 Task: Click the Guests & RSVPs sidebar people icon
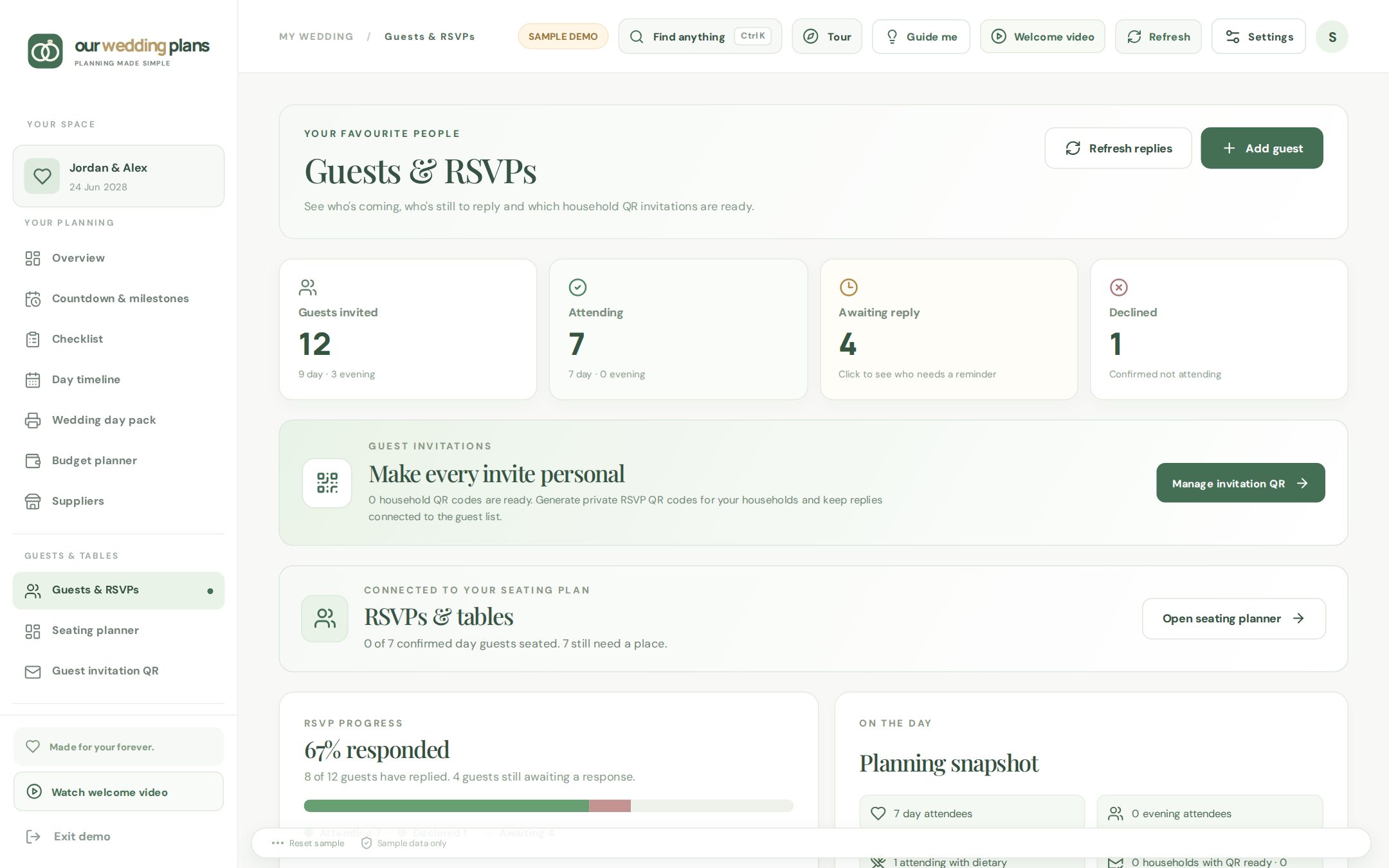(33, 590)
